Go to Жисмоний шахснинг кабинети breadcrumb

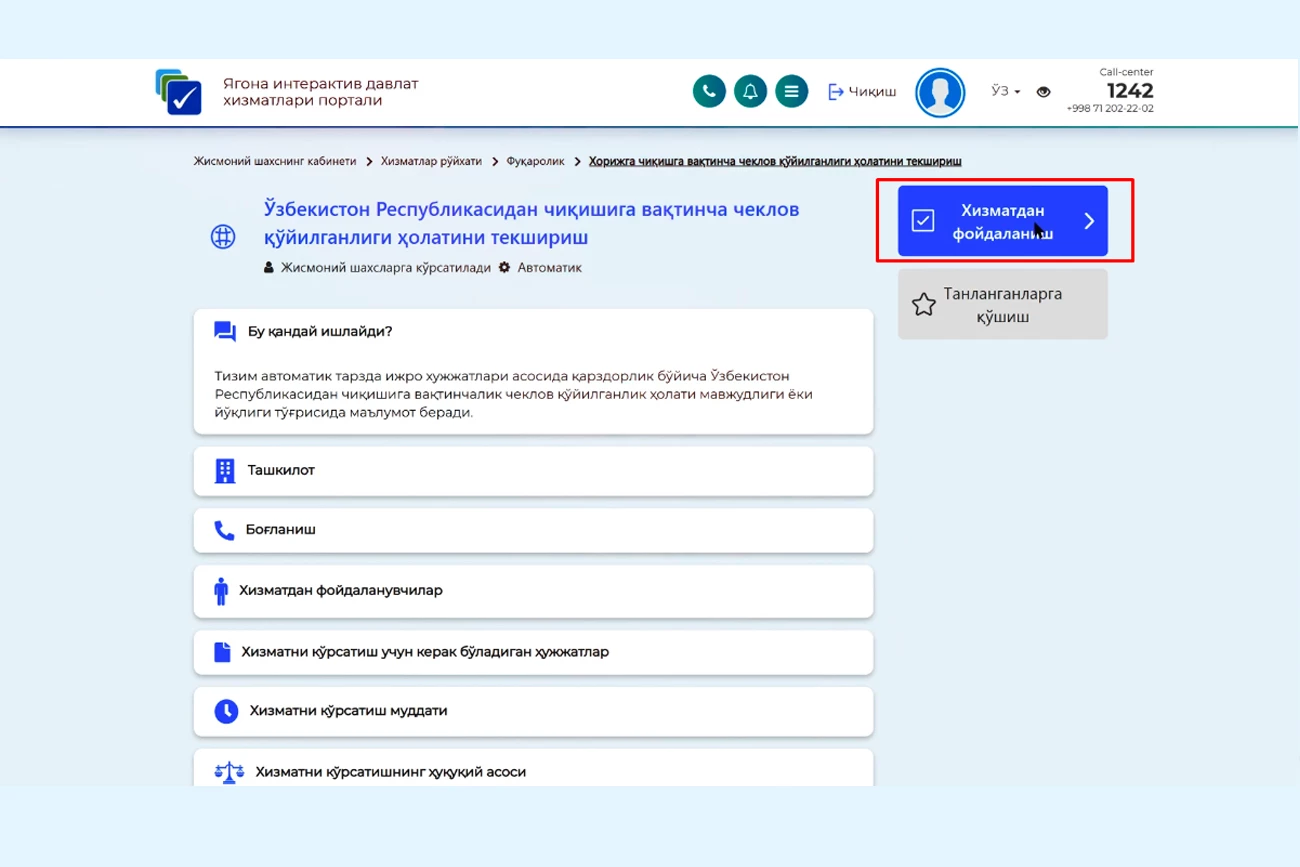[x=274, y=161]
